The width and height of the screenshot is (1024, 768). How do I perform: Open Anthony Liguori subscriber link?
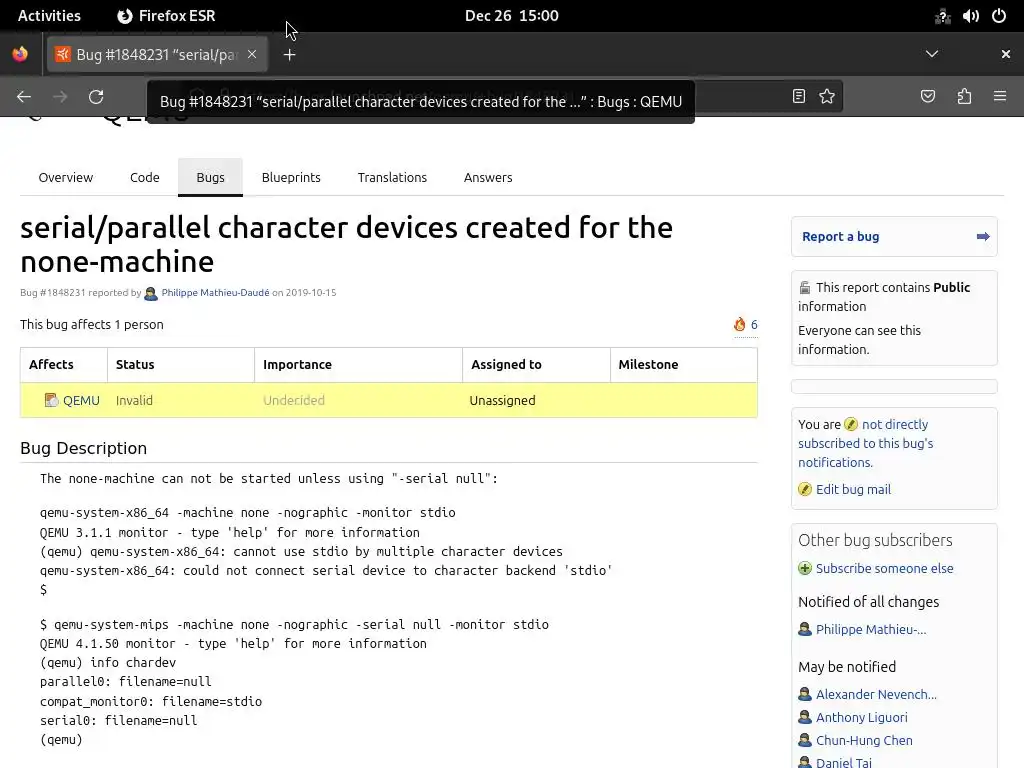[x=861, y=717]
